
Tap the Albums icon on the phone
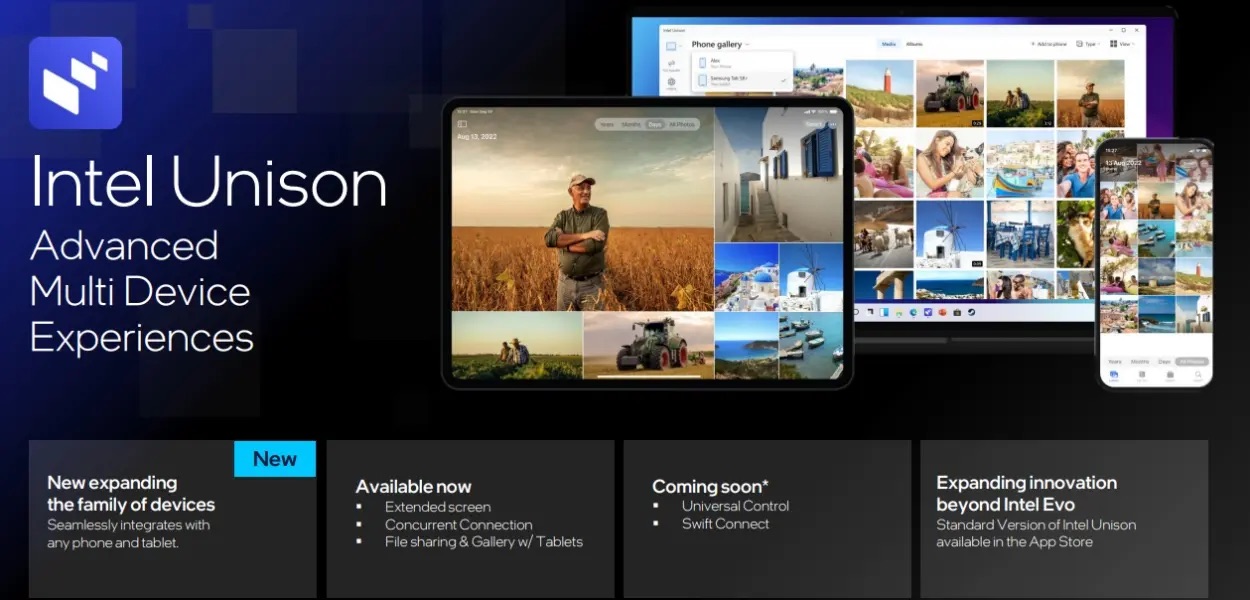[x=1169, y=377]
